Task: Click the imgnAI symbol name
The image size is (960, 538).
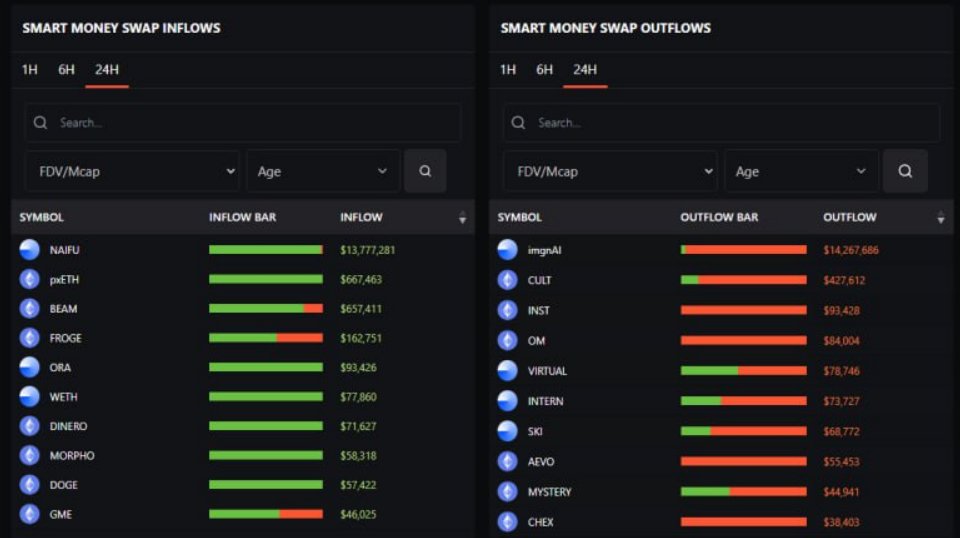Action: coord(544,250)
